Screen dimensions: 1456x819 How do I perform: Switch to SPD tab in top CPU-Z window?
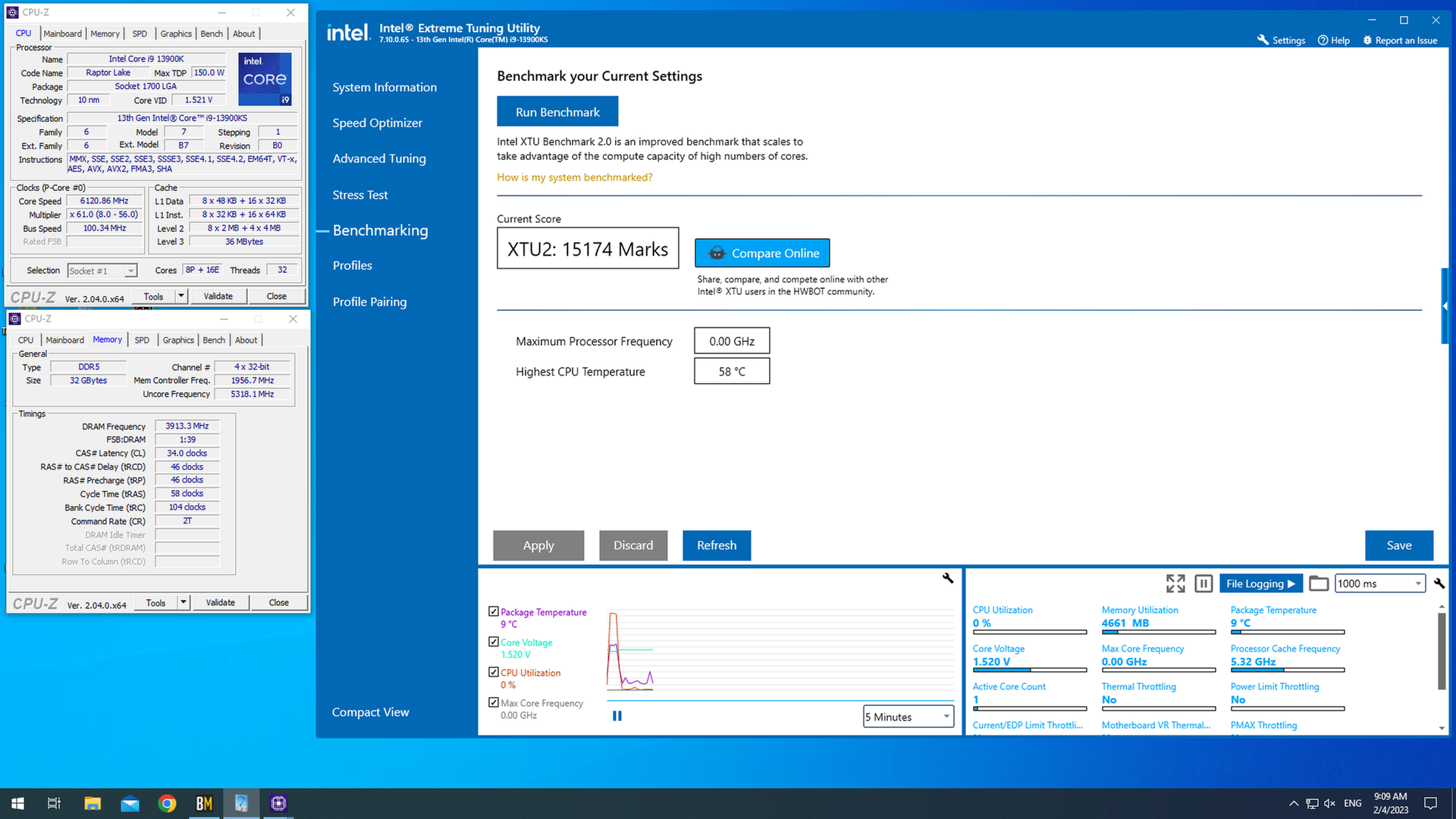140,33
